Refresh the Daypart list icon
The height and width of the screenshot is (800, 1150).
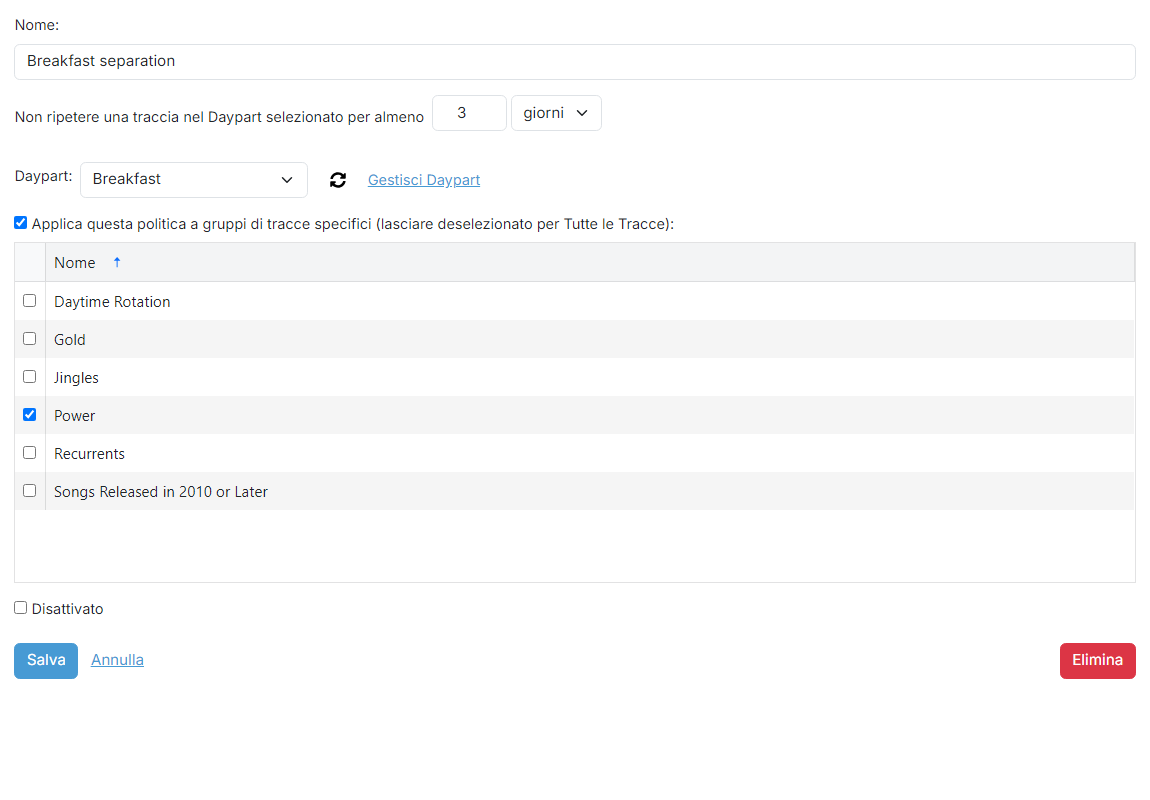337,180
